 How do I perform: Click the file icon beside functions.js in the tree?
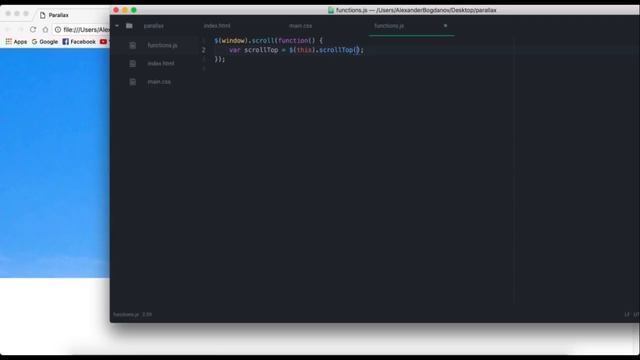[132, 45]
